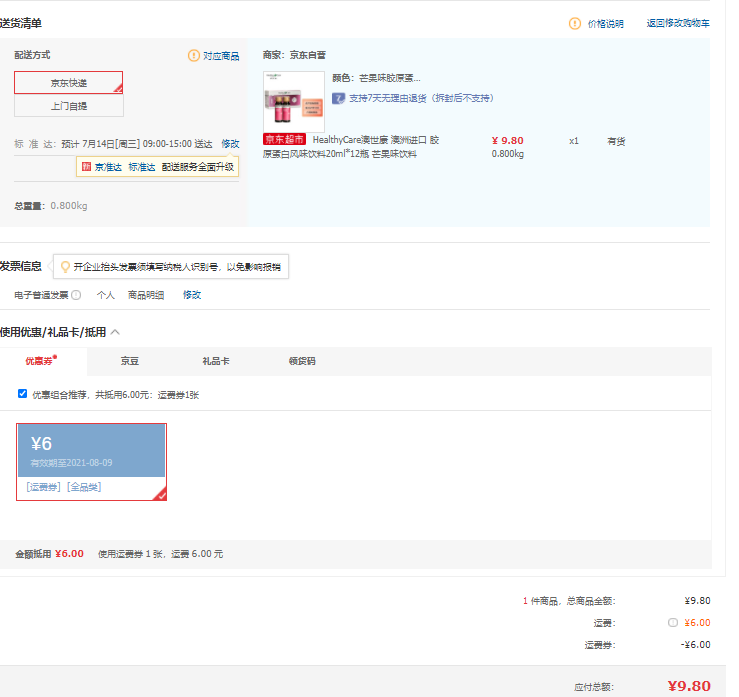The height and width of the screenshot is (697, 739).
Task: Open HealthyCare product title link
Action: 351,147
